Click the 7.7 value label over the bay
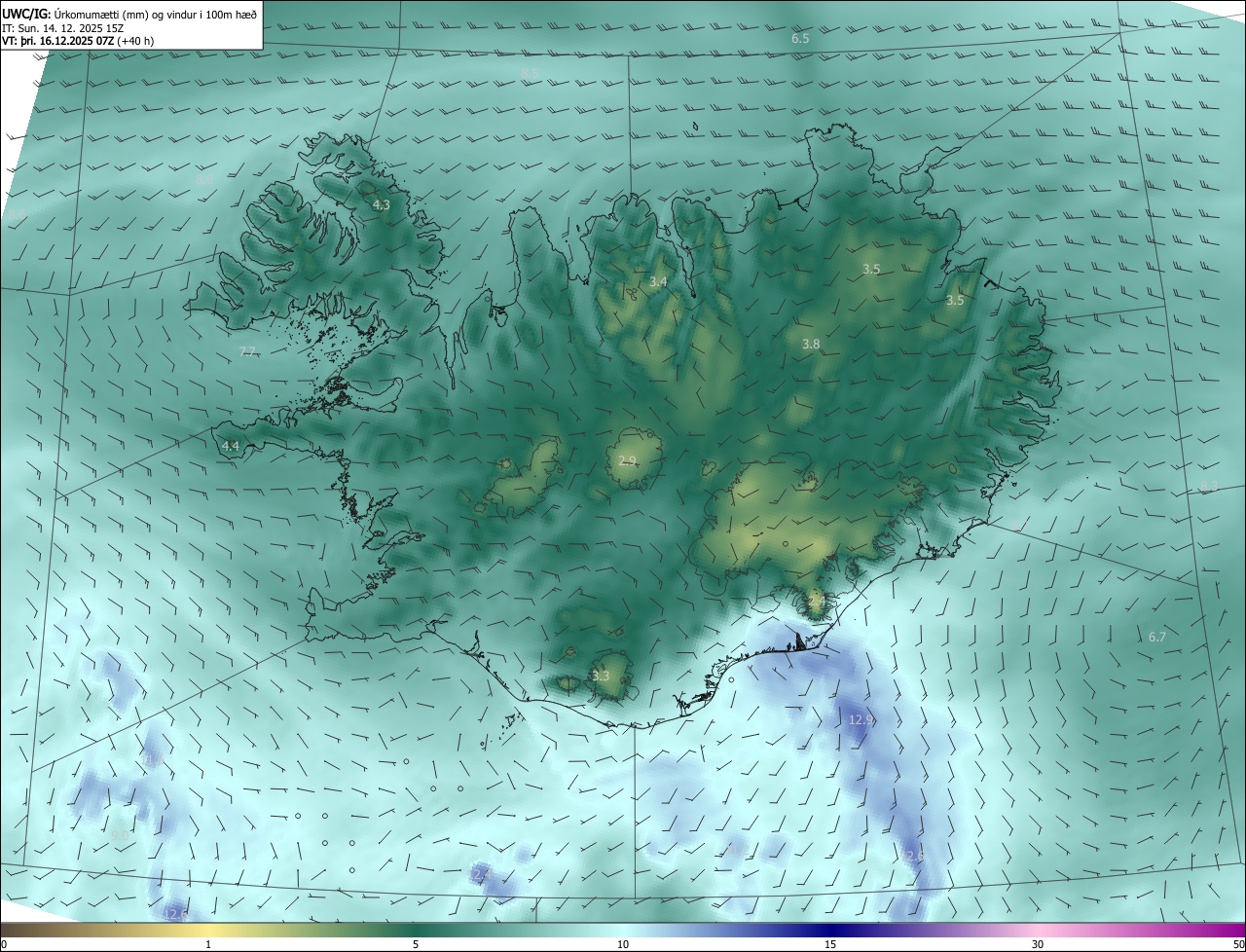This screenshot has height=952, width=1246. [247, 352]
